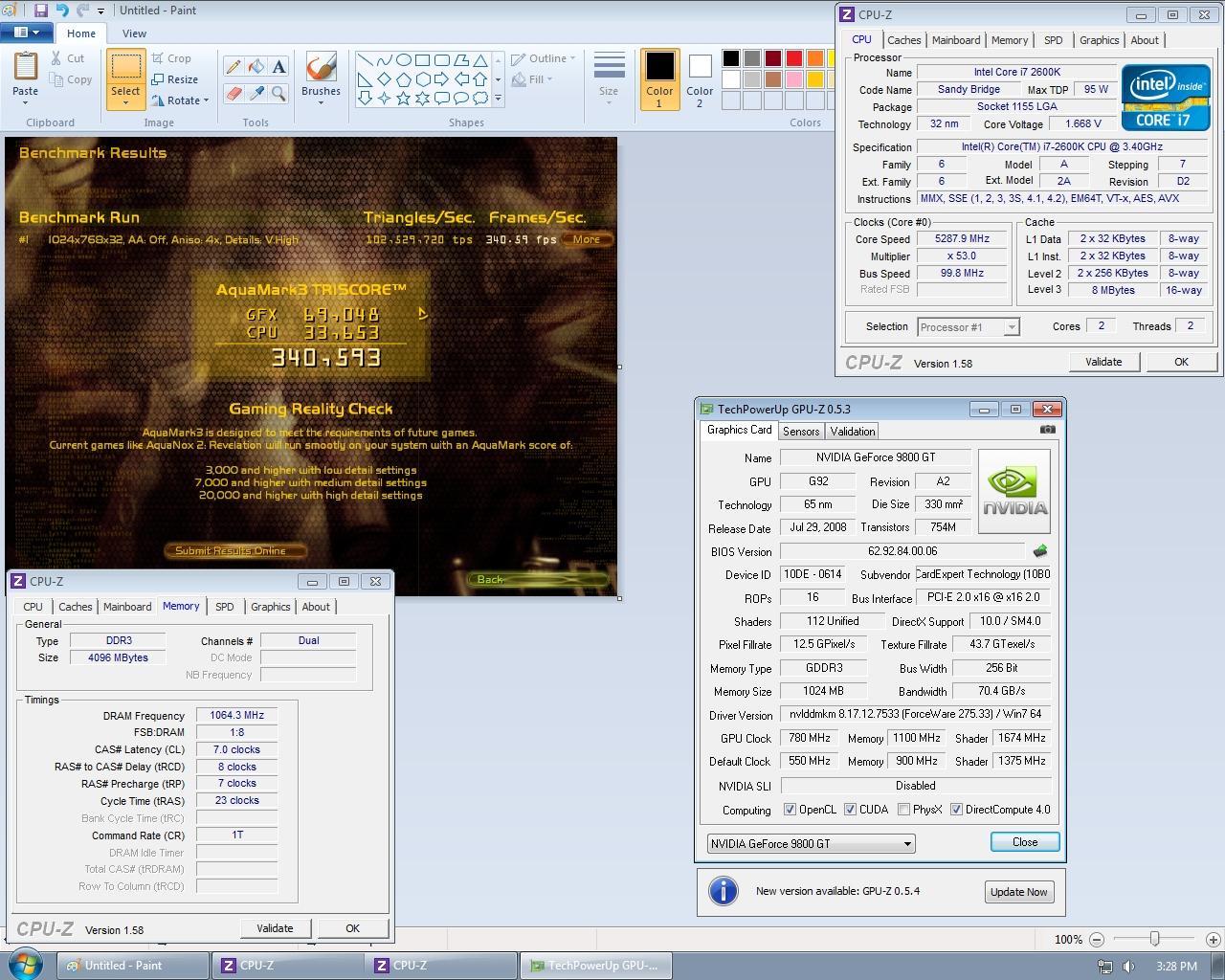1225x980 pixels.
Task: Toggle the CUDA checkbox in GPU-Z
Action: click(850, 810)
